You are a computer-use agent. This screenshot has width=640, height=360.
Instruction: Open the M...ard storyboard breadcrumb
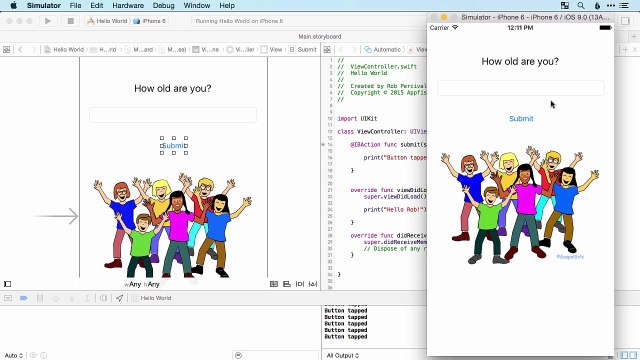[x=139, y=49]
